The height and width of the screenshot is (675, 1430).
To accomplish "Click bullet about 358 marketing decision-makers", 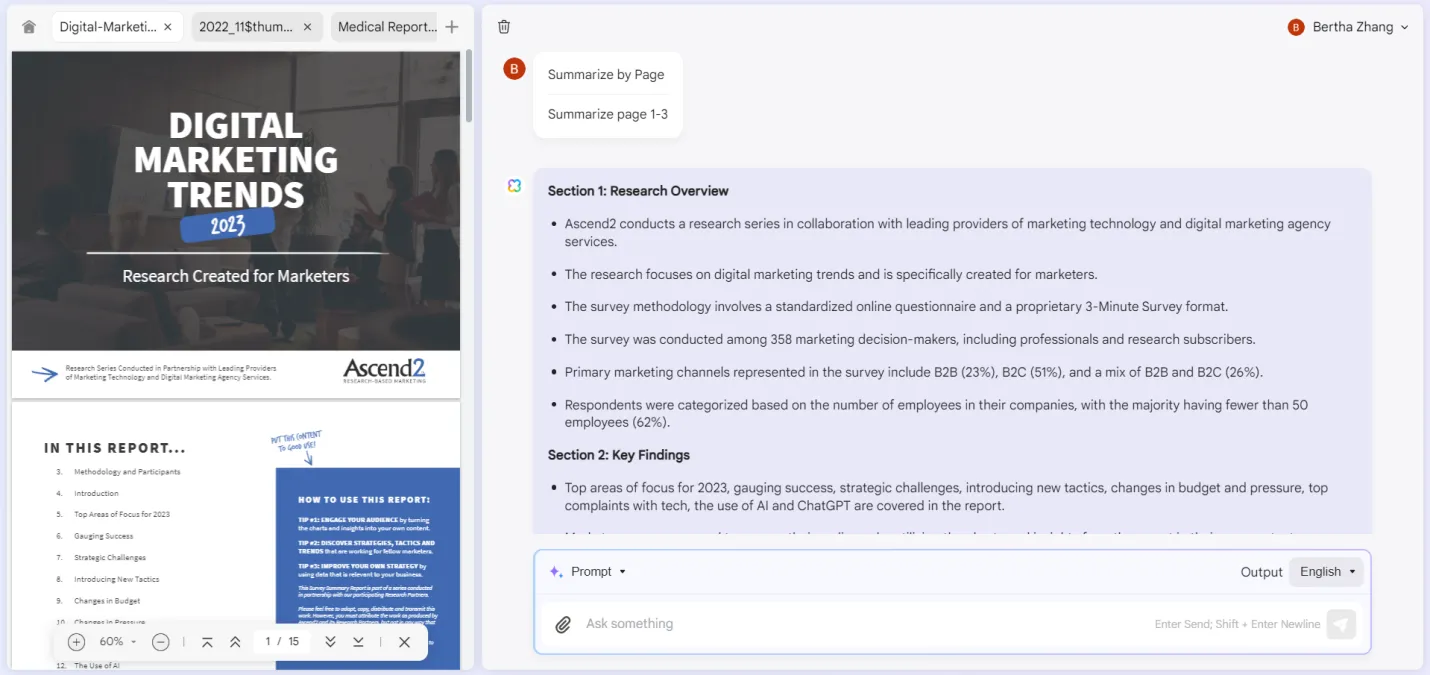I will (909, 339).
